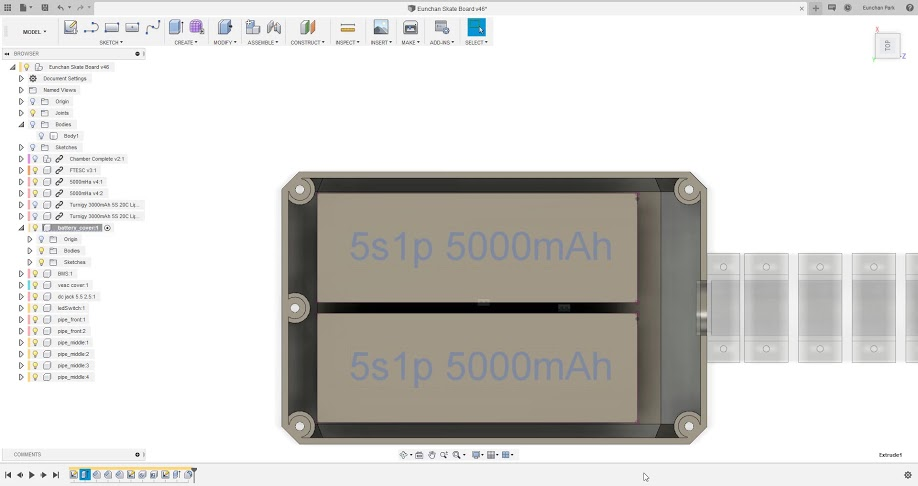Click the Press Pull modify icon

[225, 27]
